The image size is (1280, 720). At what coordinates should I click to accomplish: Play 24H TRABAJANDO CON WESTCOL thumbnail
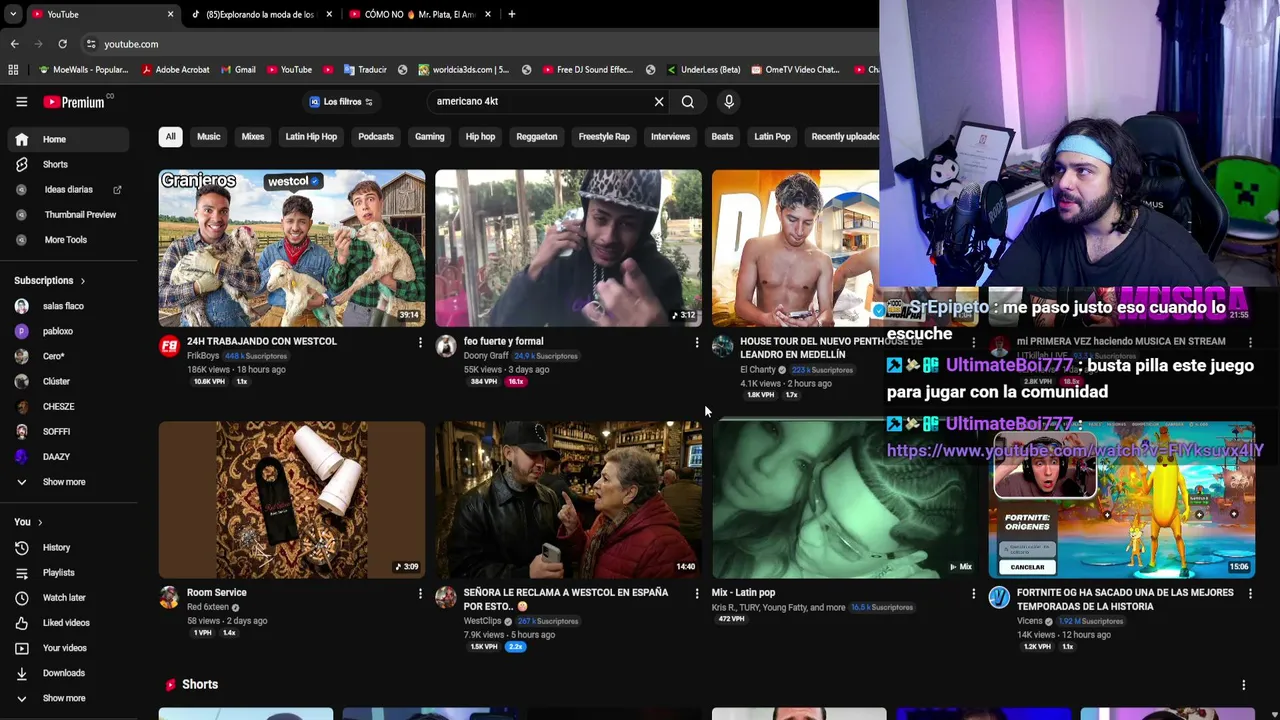[x=292, y=248]
